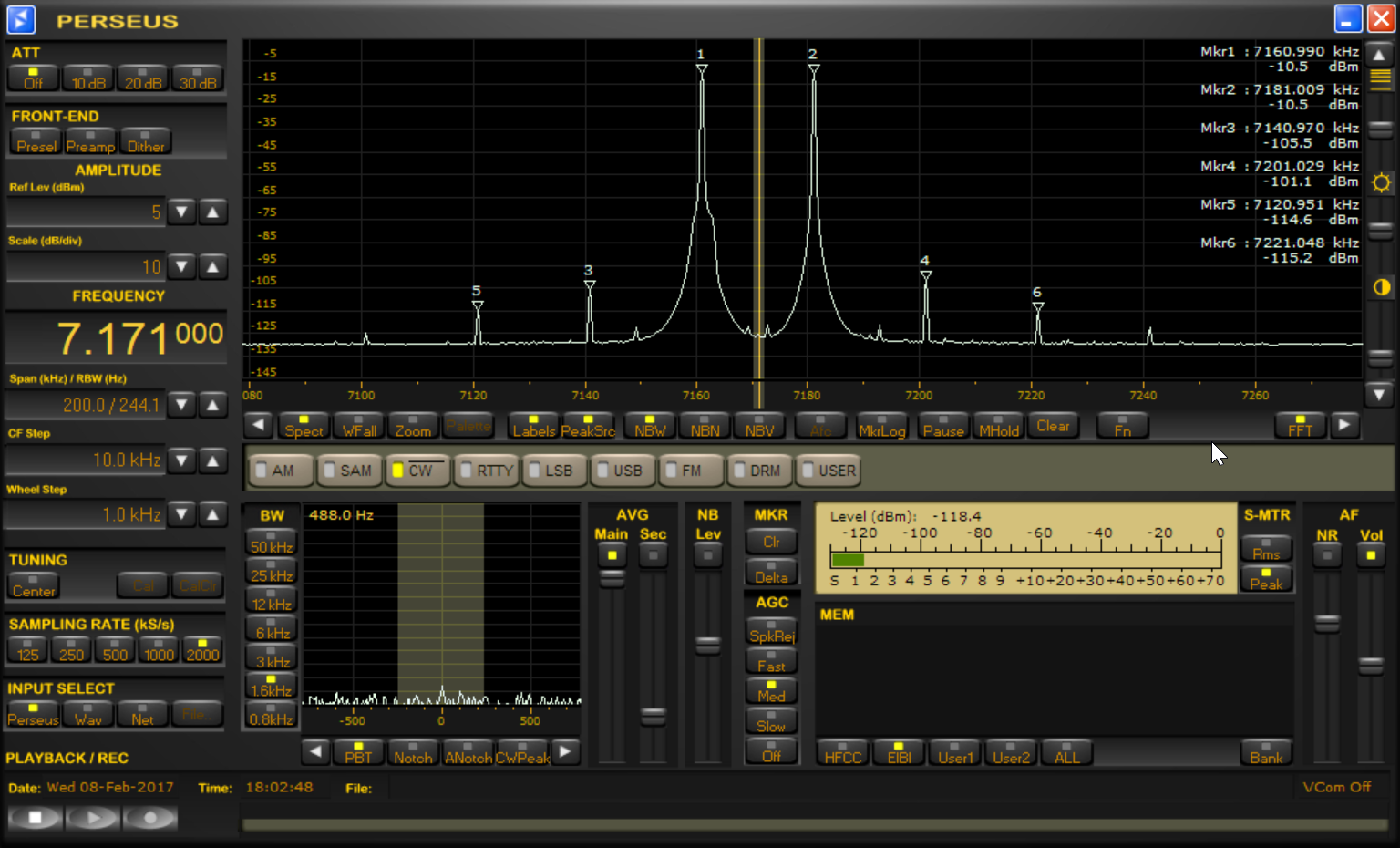Enable the Presel front-end filter
Viewport: 1400px width, 848px height.
tap(36, 141)
